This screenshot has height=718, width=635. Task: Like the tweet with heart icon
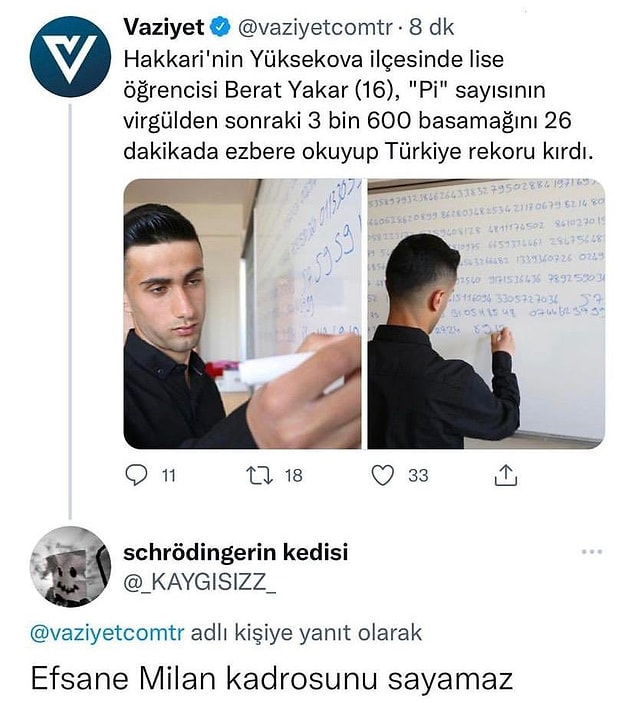coord(382,475)
